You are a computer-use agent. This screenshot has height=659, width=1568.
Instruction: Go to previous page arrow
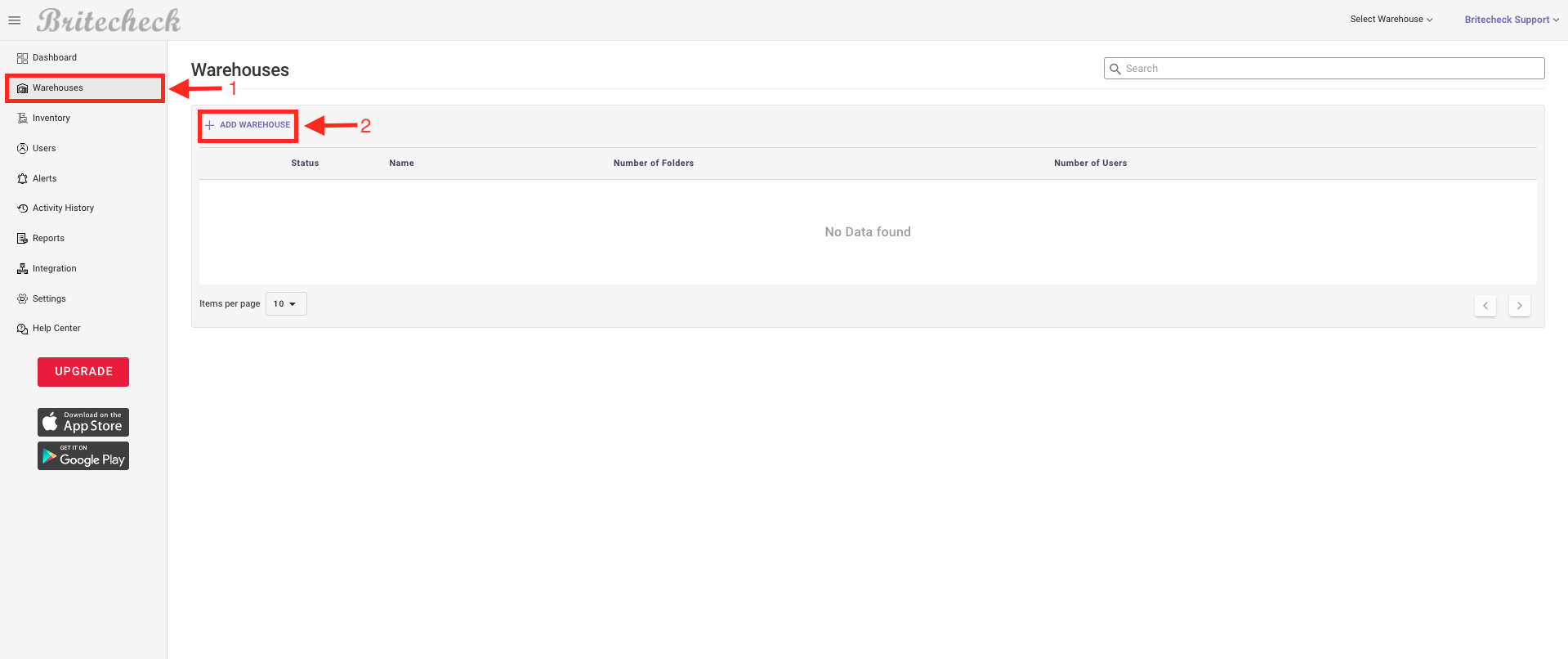click(x=1485, y=306)
